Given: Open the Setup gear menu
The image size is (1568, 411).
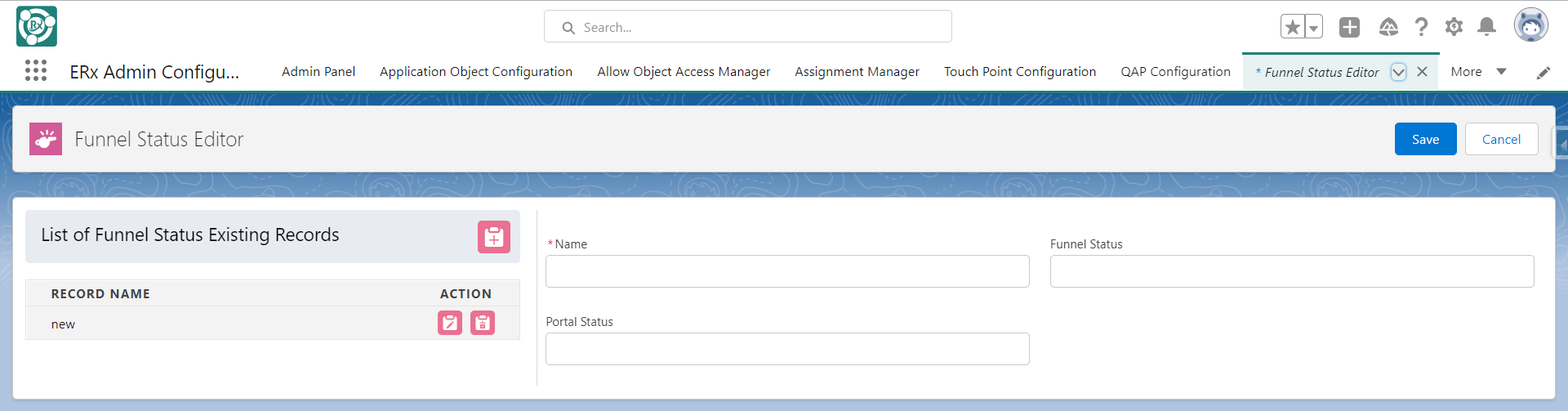Looking at the screenshot, I should pyautogui.click(x=1454, y=27).
